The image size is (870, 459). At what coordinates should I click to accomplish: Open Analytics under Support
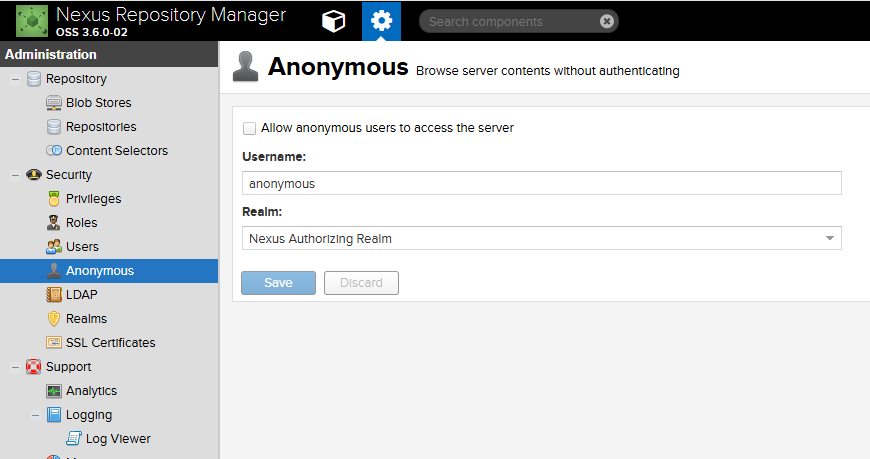pos(91,391)
